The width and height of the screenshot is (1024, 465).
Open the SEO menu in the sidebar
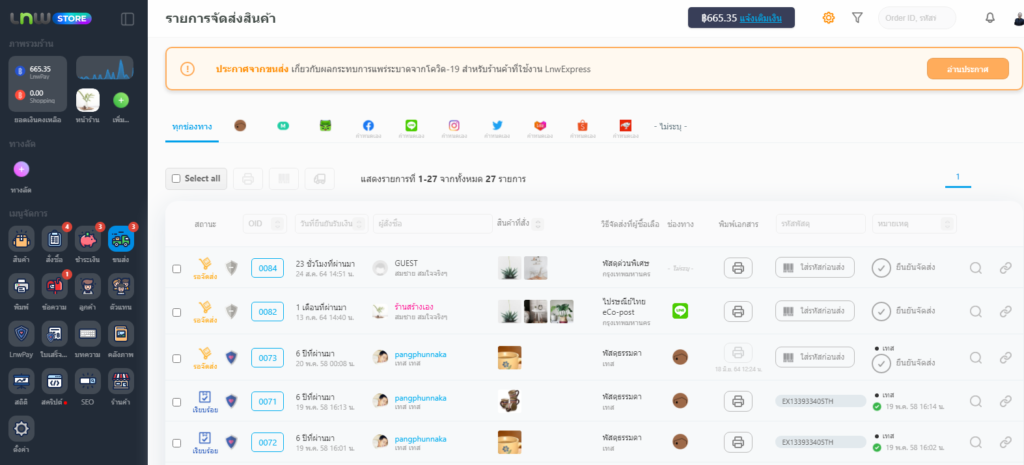tap(87, 381)
